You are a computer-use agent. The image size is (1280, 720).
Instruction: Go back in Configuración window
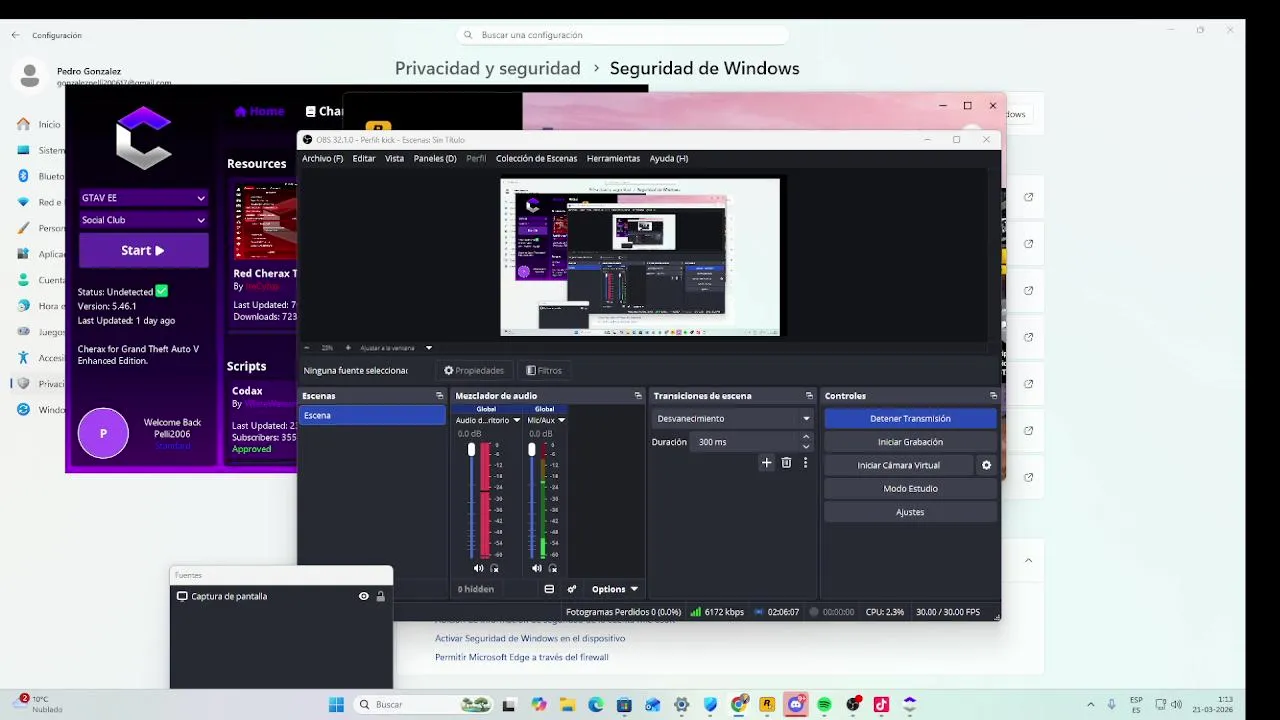[x=15, y=35]
